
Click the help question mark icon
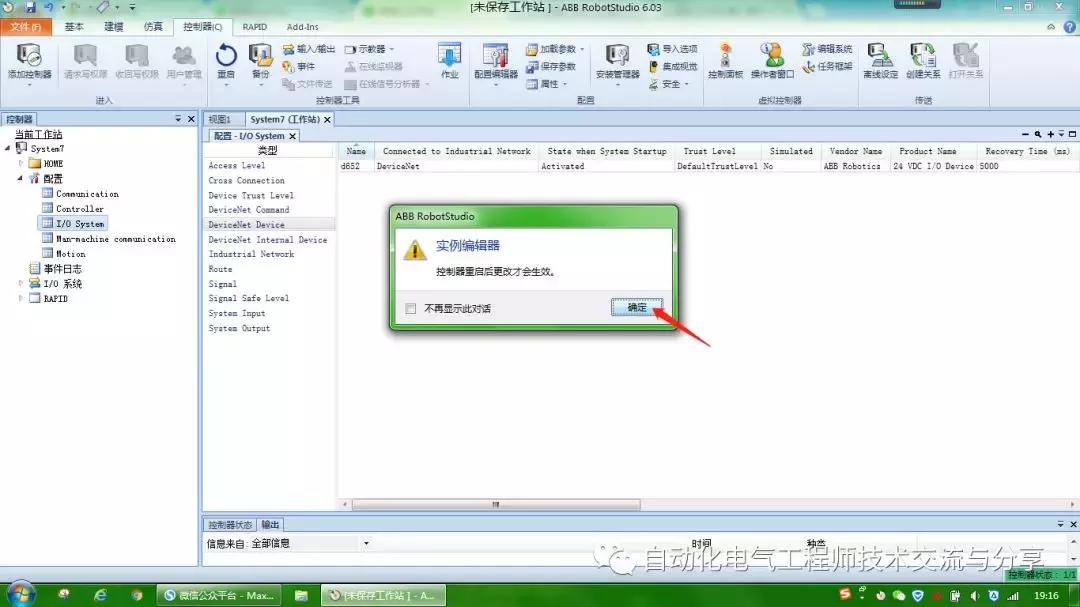1069,27
